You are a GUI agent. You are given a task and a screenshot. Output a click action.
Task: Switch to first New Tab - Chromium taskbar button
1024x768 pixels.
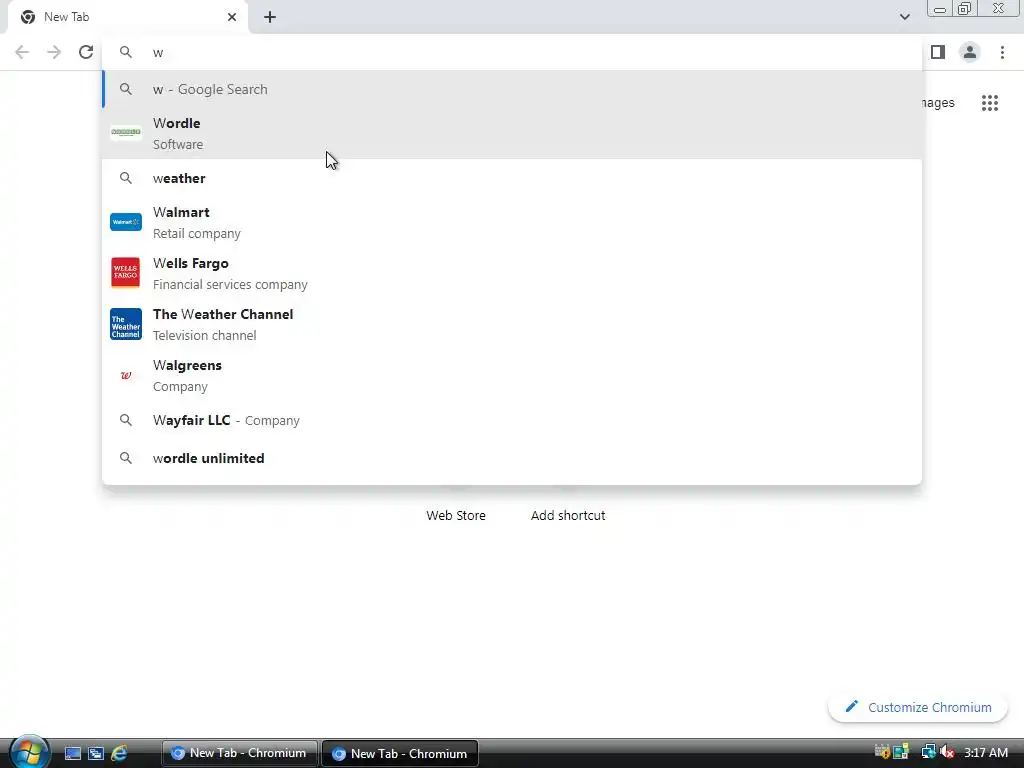click(239, 753)
